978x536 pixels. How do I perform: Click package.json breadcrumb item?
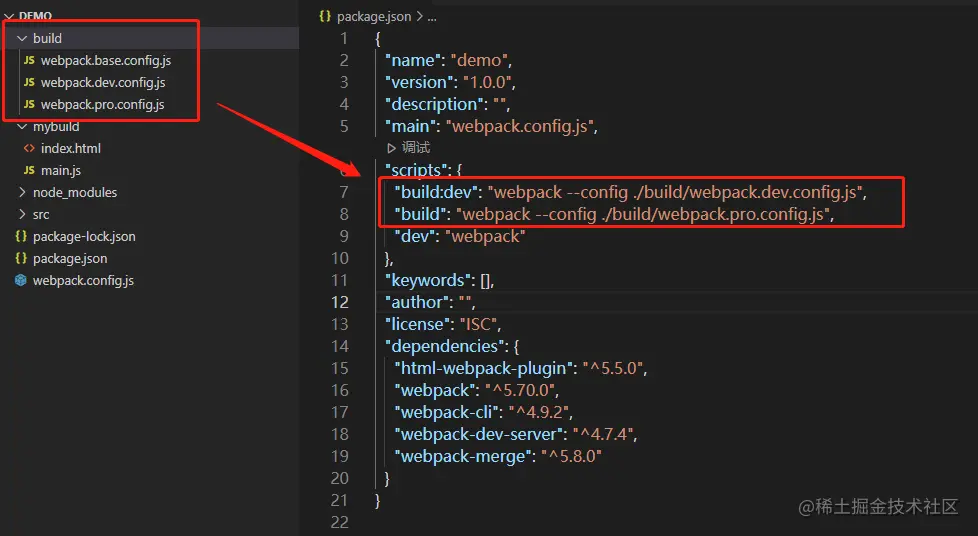point(374,17)
